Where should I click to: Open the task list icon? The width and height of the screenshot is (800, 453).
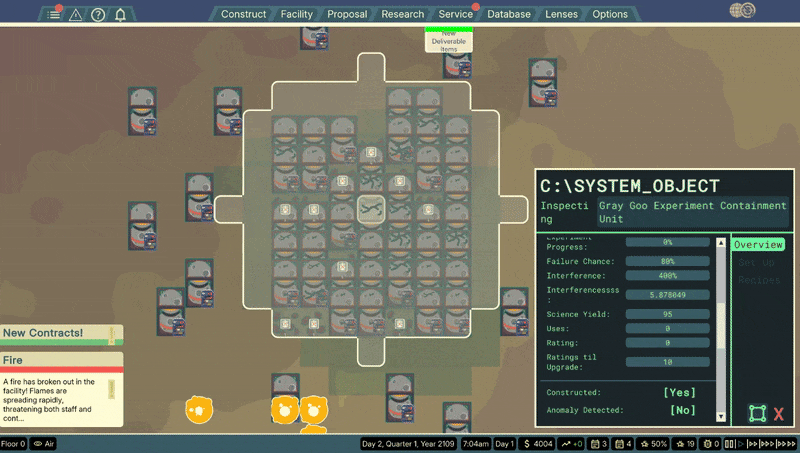(53, 15)
